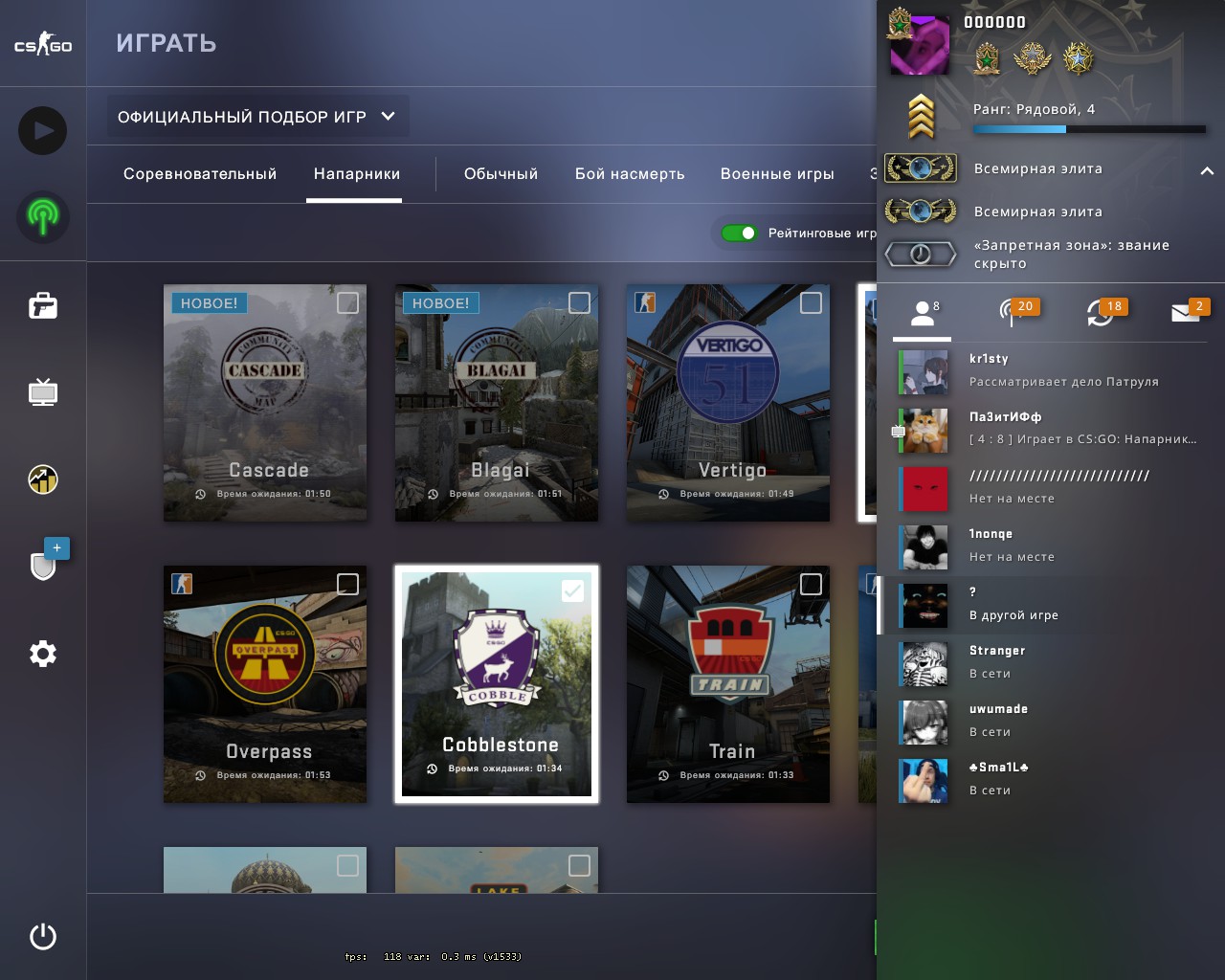The image size is (1225, 980).
Task: Click the Danger Zone clock rank badge
Action: [920, 254]
